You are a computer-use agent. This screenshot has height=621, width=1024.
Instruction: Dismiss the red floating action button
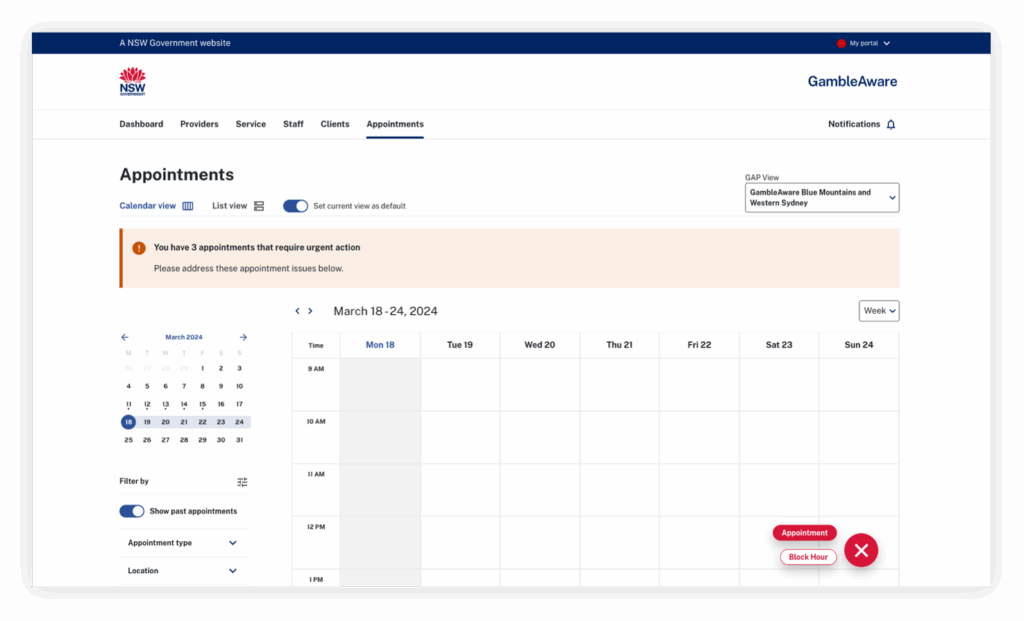coord(861,550)
